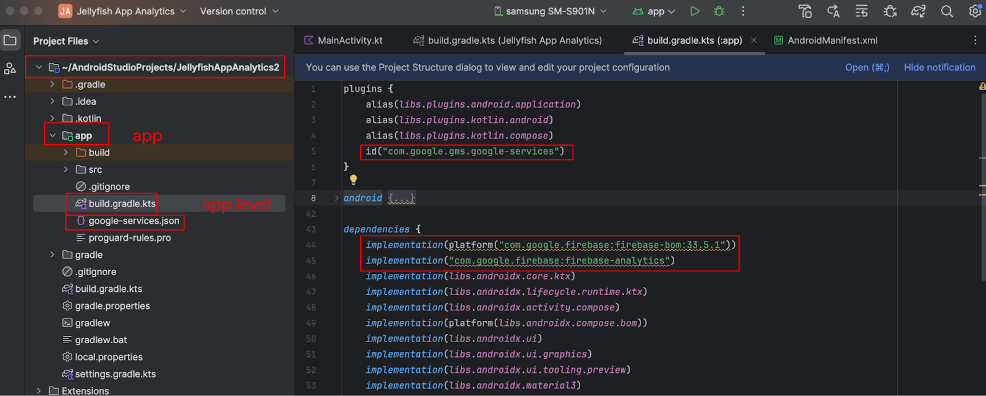Debug app with the green bug icon
This screenshot has height=396, width=986.
point(719,11)
